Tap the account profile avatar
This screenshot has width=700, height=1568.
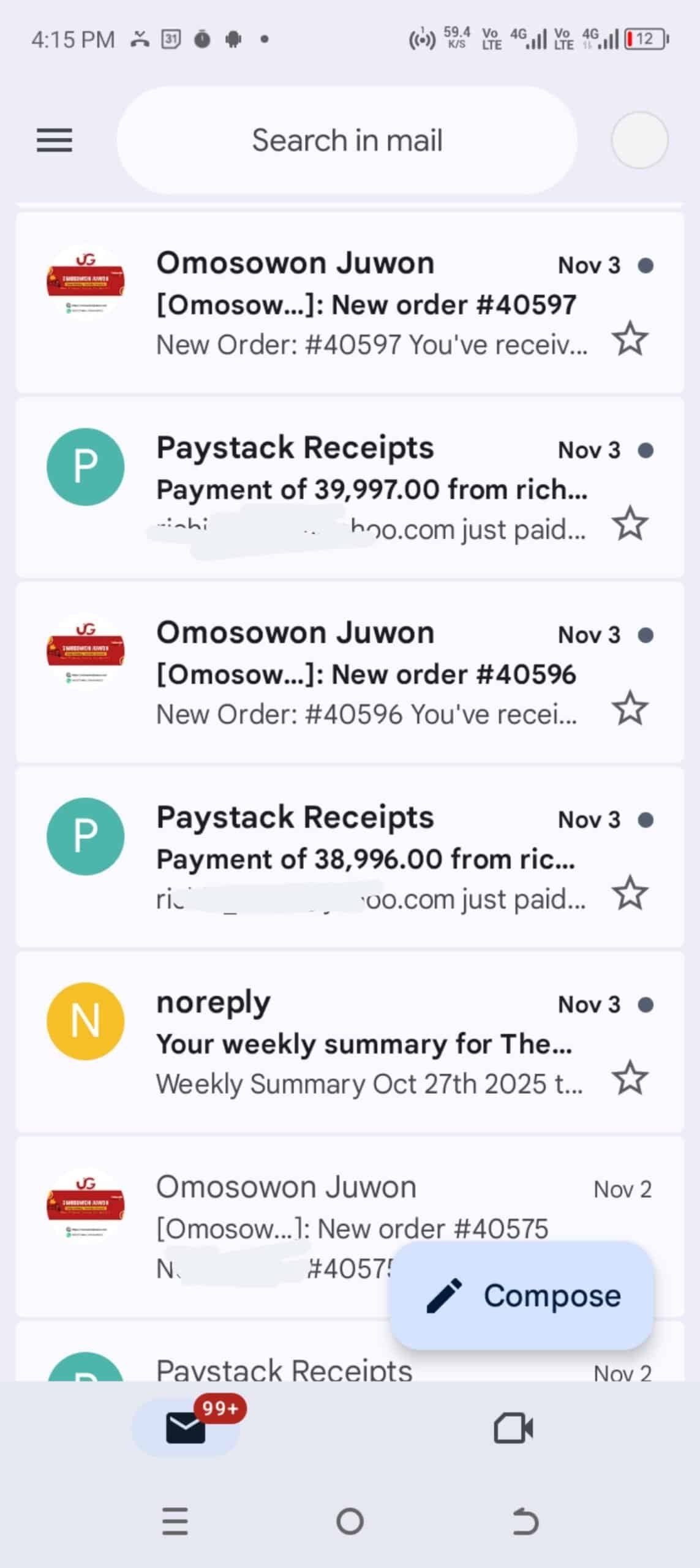click(639, 140)
